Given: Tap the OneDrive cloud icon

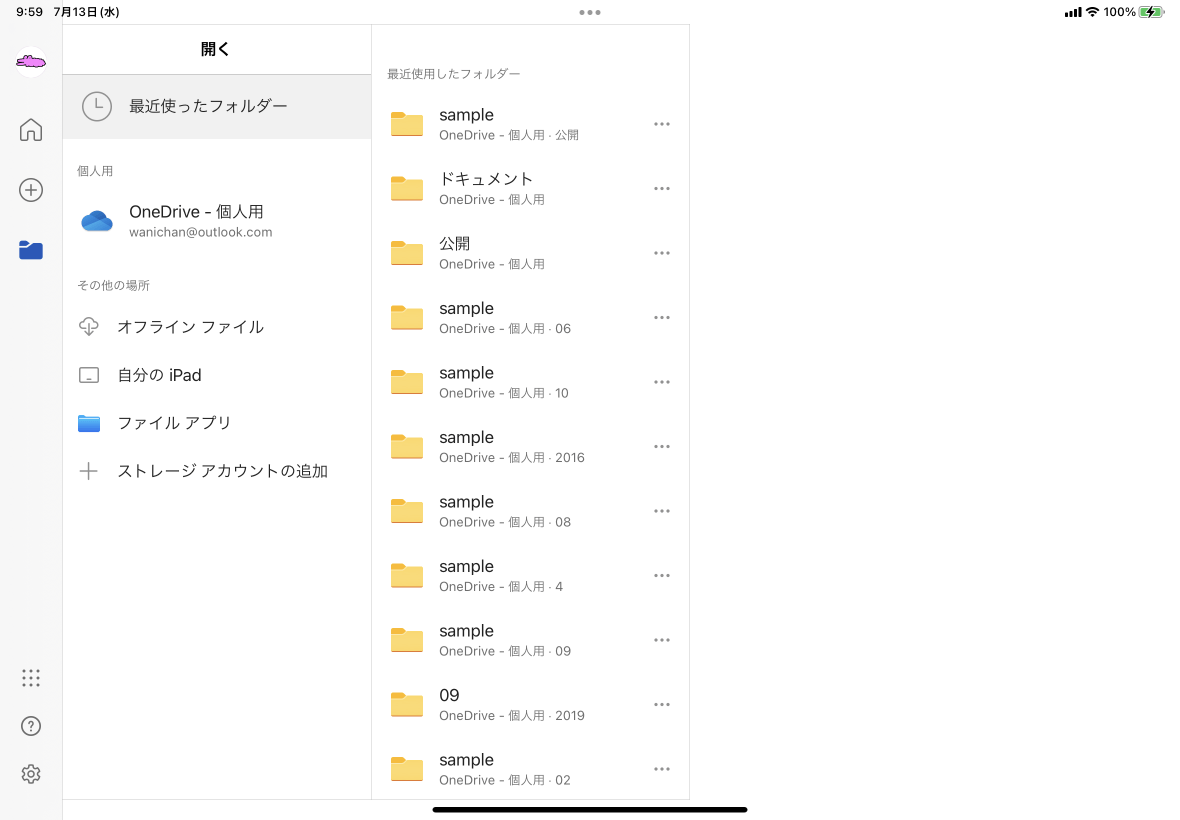Looking at the screenshot, I should tap(97, 221).
